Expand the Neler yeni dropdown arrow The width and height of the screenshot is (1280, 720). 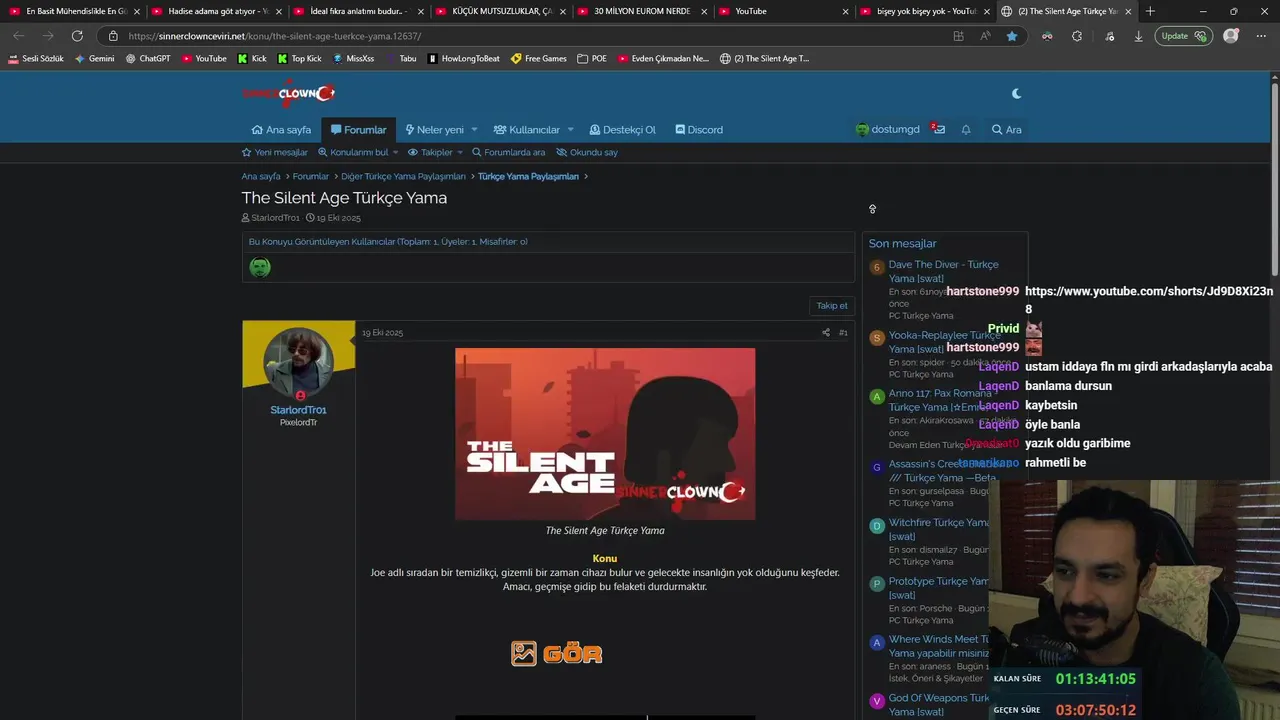point(474,130)
